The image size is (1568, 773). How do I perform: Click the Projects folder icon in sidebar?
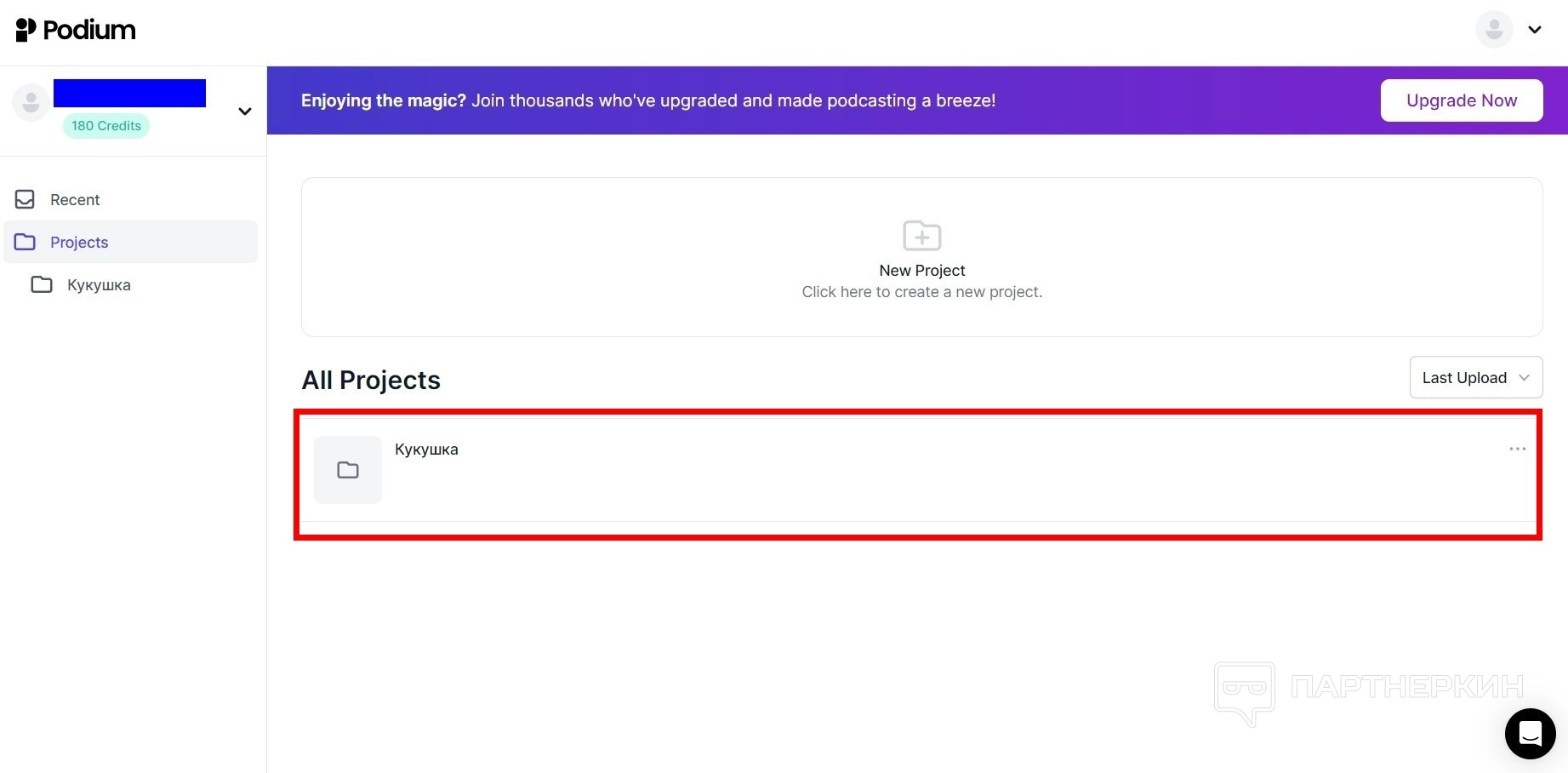point(26,242)
